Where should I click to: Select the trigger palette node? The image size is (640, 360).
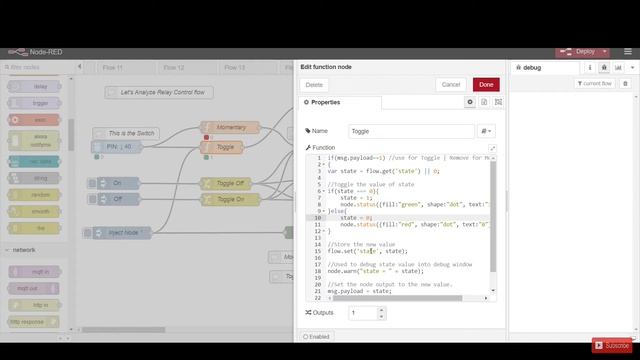pyautogui.click(x=34, y=103)
